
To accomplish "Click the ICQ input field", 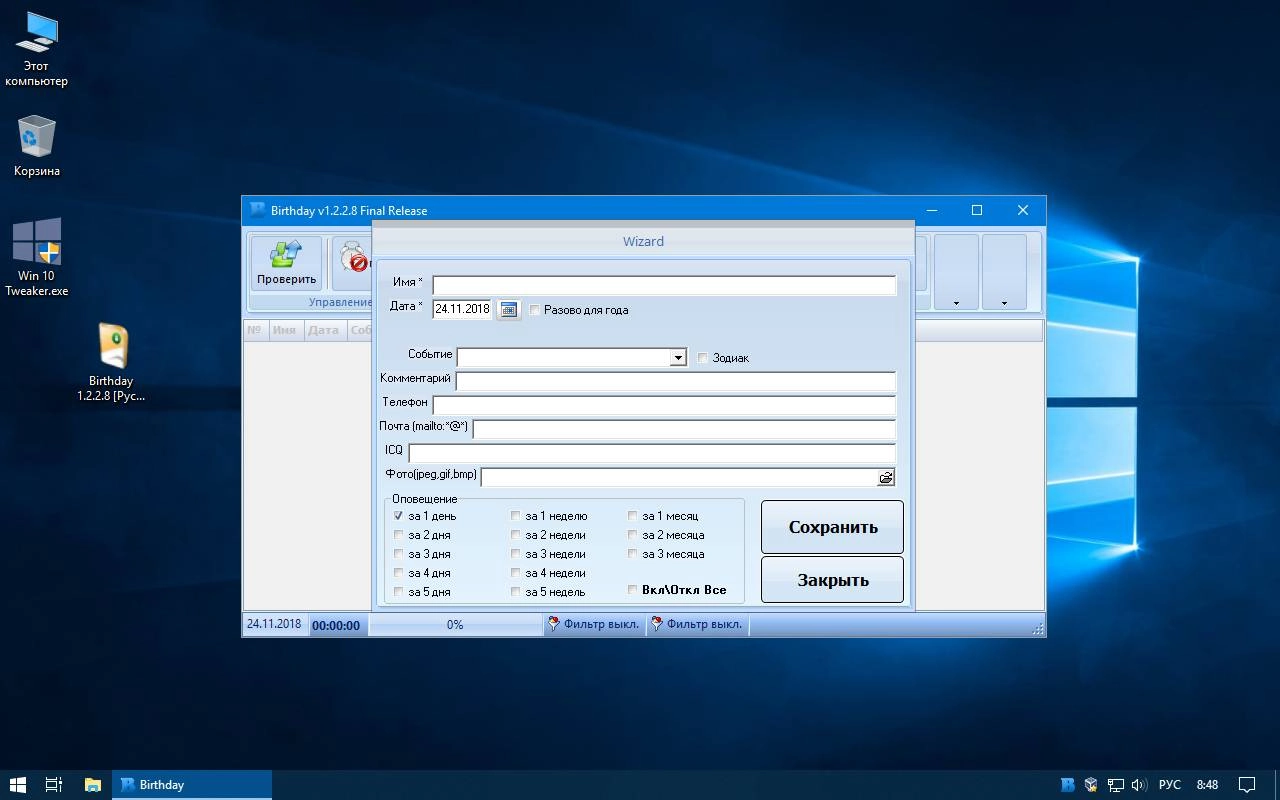I will point(652,453).
